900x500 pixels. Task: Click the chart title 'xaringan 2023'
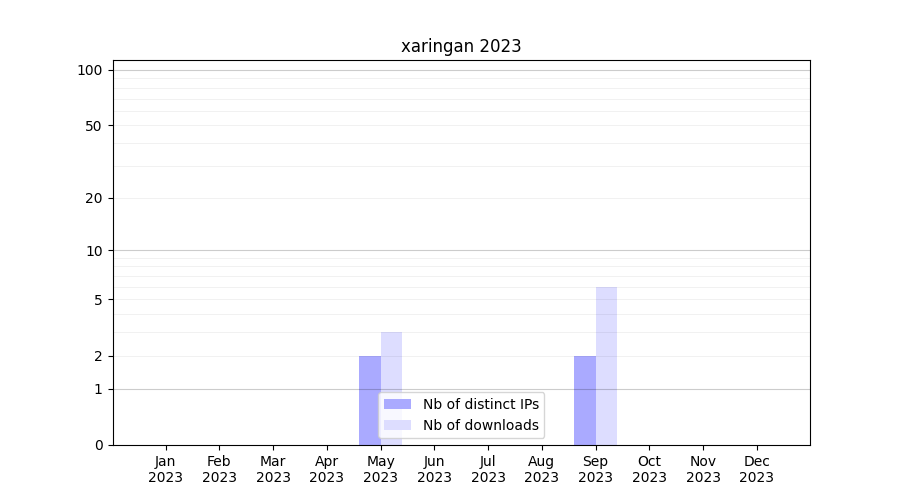pyautogui.click(x=461, y=46)
